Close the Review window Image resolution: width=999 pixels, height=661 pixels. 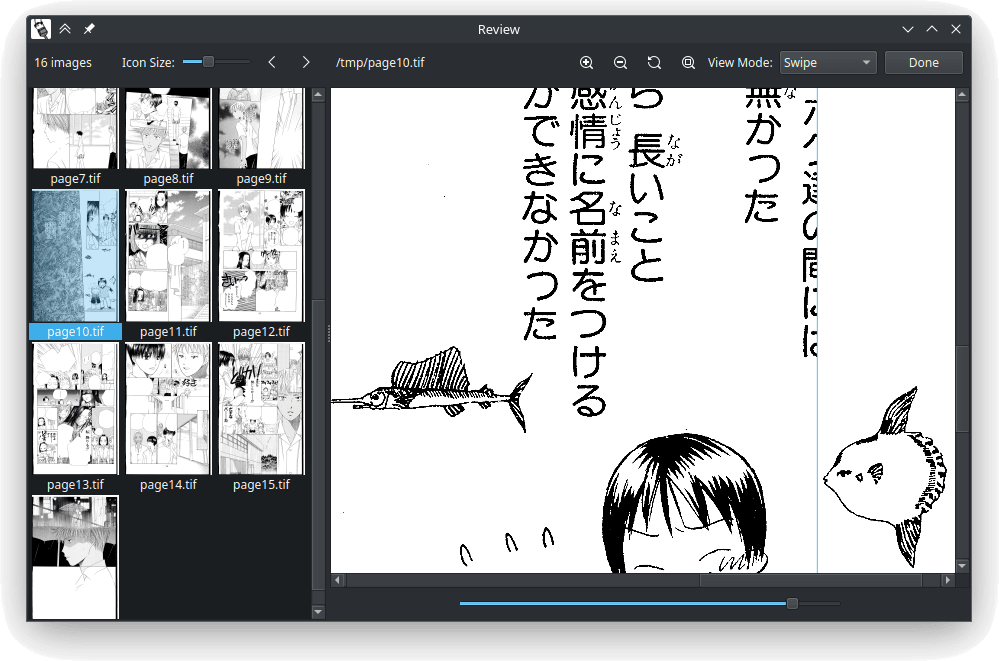pyautogui.click(x=956, y=29)
